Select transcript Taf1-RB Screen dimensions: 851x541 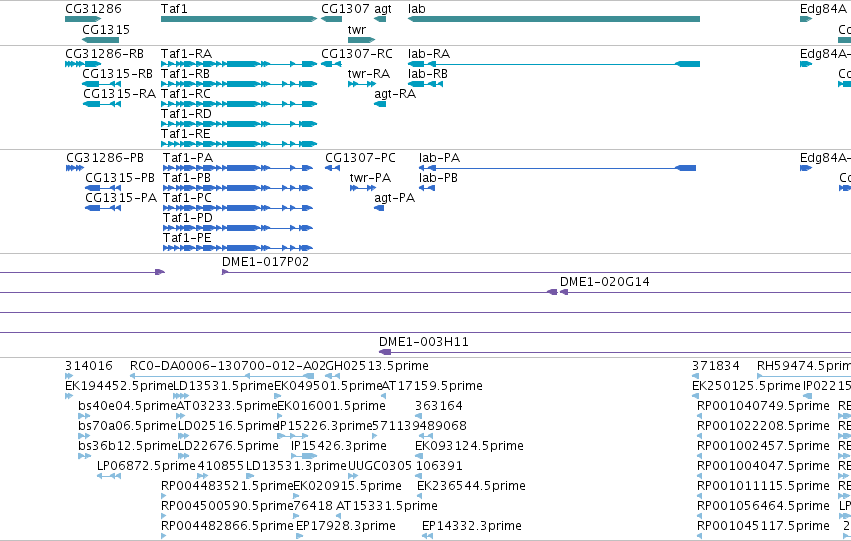(239, 84)
